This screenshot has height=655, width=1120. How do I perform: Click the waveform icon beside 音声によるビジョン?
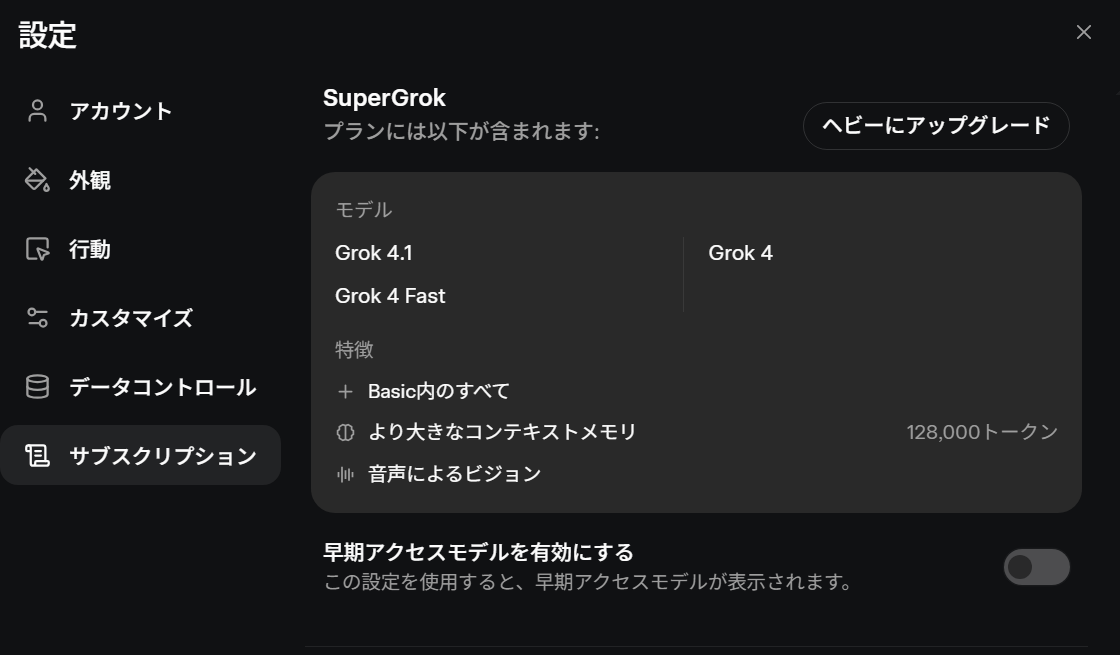346,474
